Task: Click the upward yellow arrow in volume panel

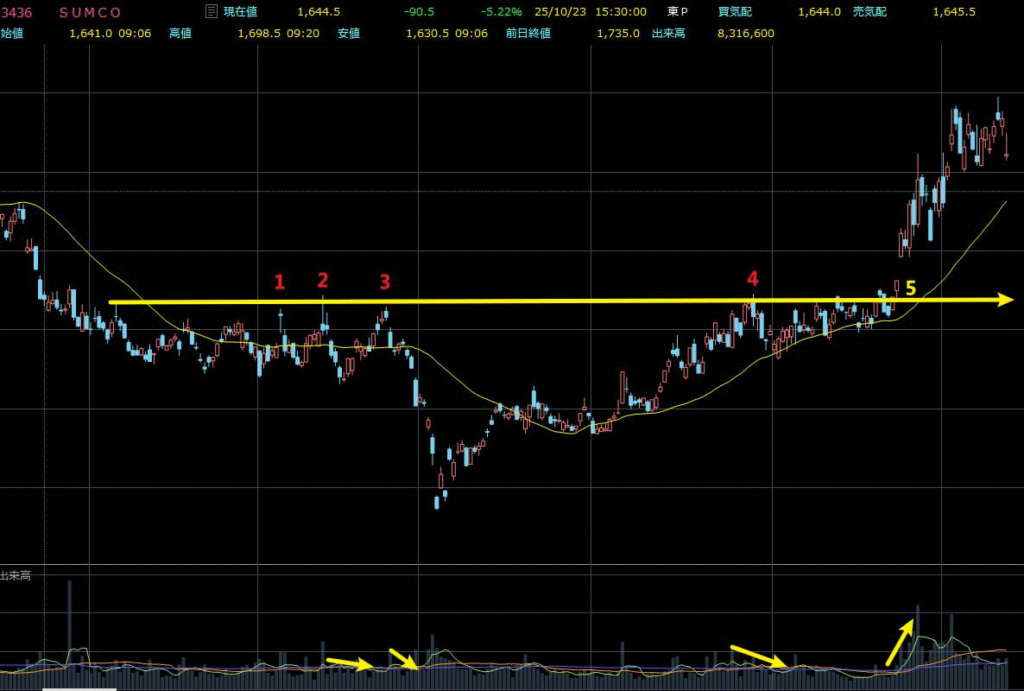Action: coord(899,642)
